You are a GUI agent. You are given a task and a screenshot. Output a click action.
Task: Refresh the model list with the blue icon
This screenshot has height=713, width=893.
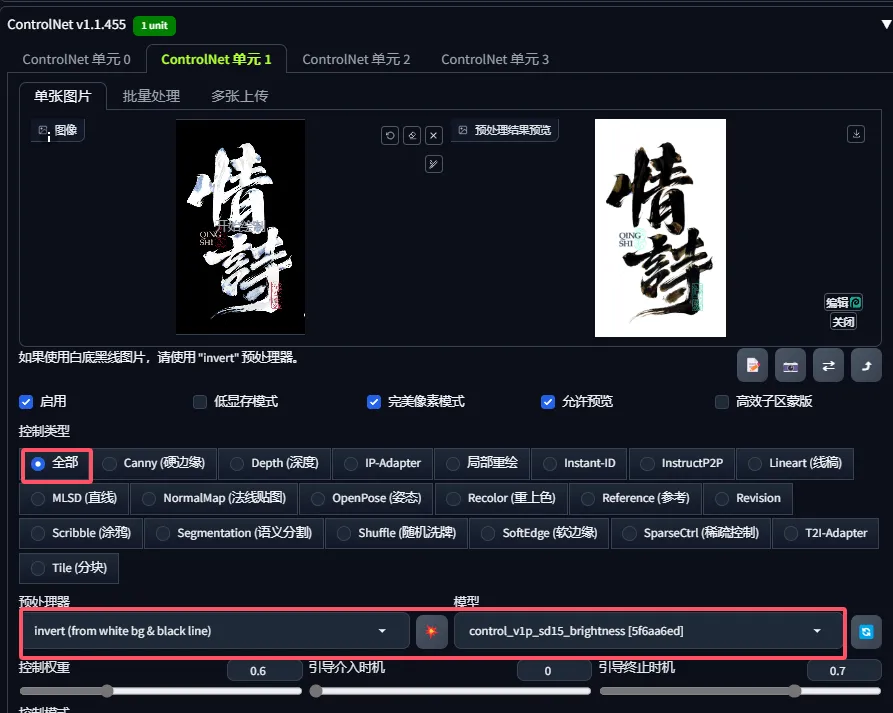[x=866, y=631]
